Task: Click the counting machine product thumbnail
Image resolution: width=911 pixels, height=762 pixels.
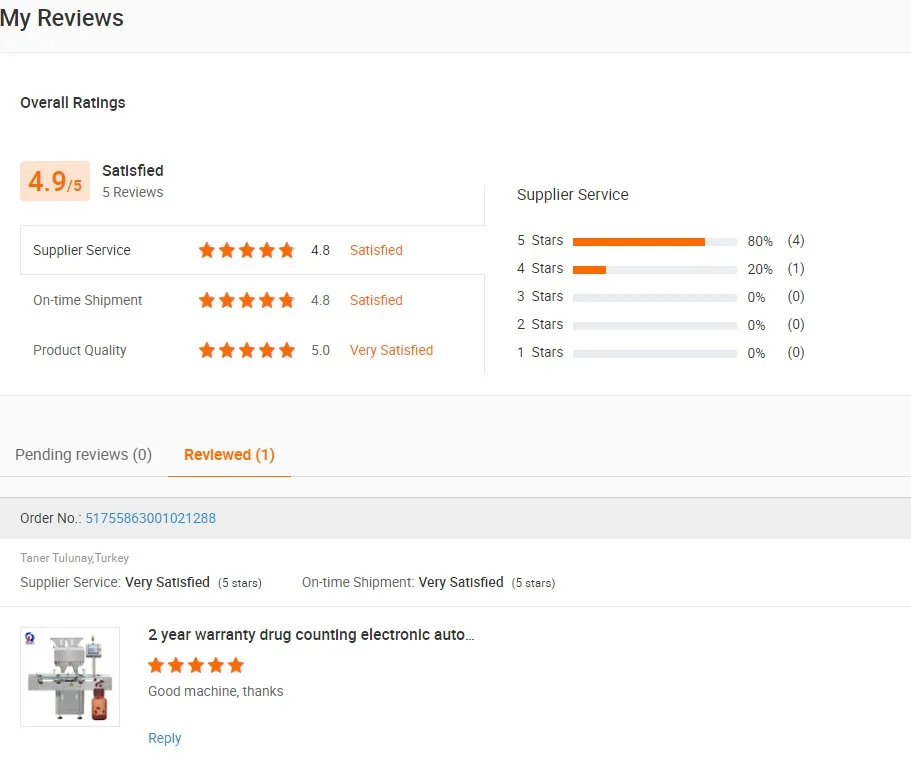Action: (x=70, y=677)
